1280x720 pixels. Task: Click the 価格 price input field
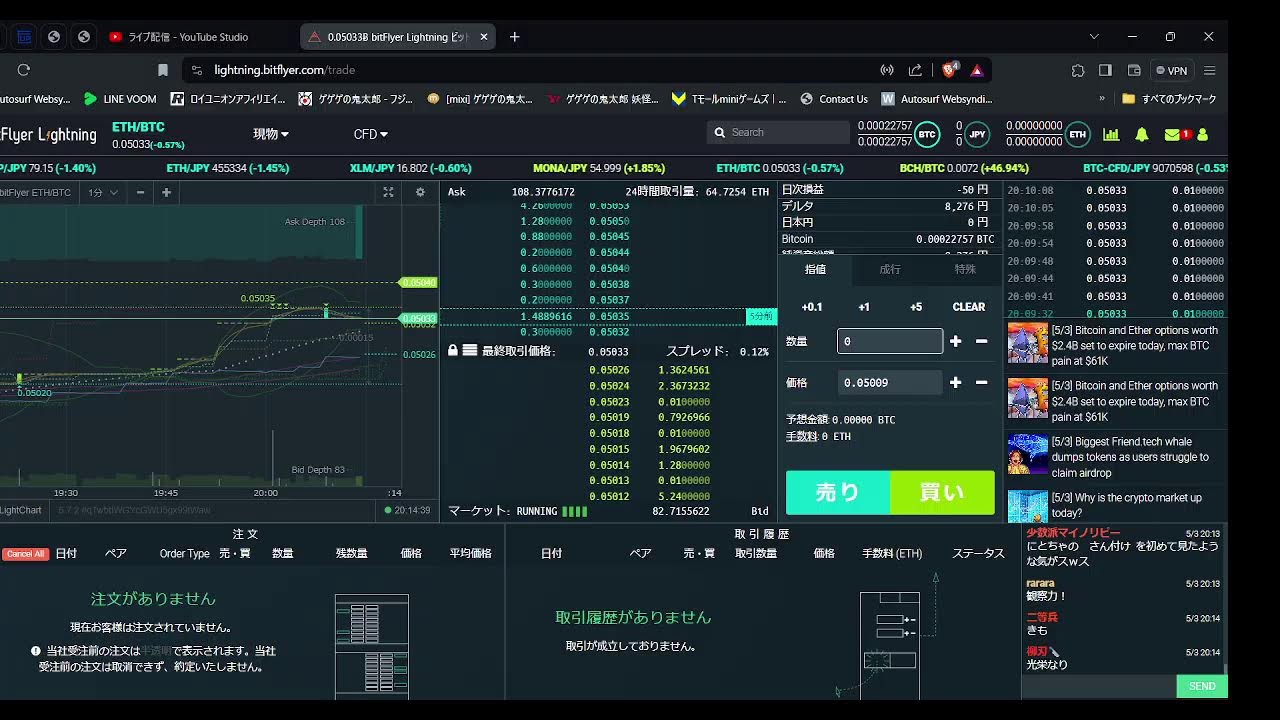(x=889, y=382)
